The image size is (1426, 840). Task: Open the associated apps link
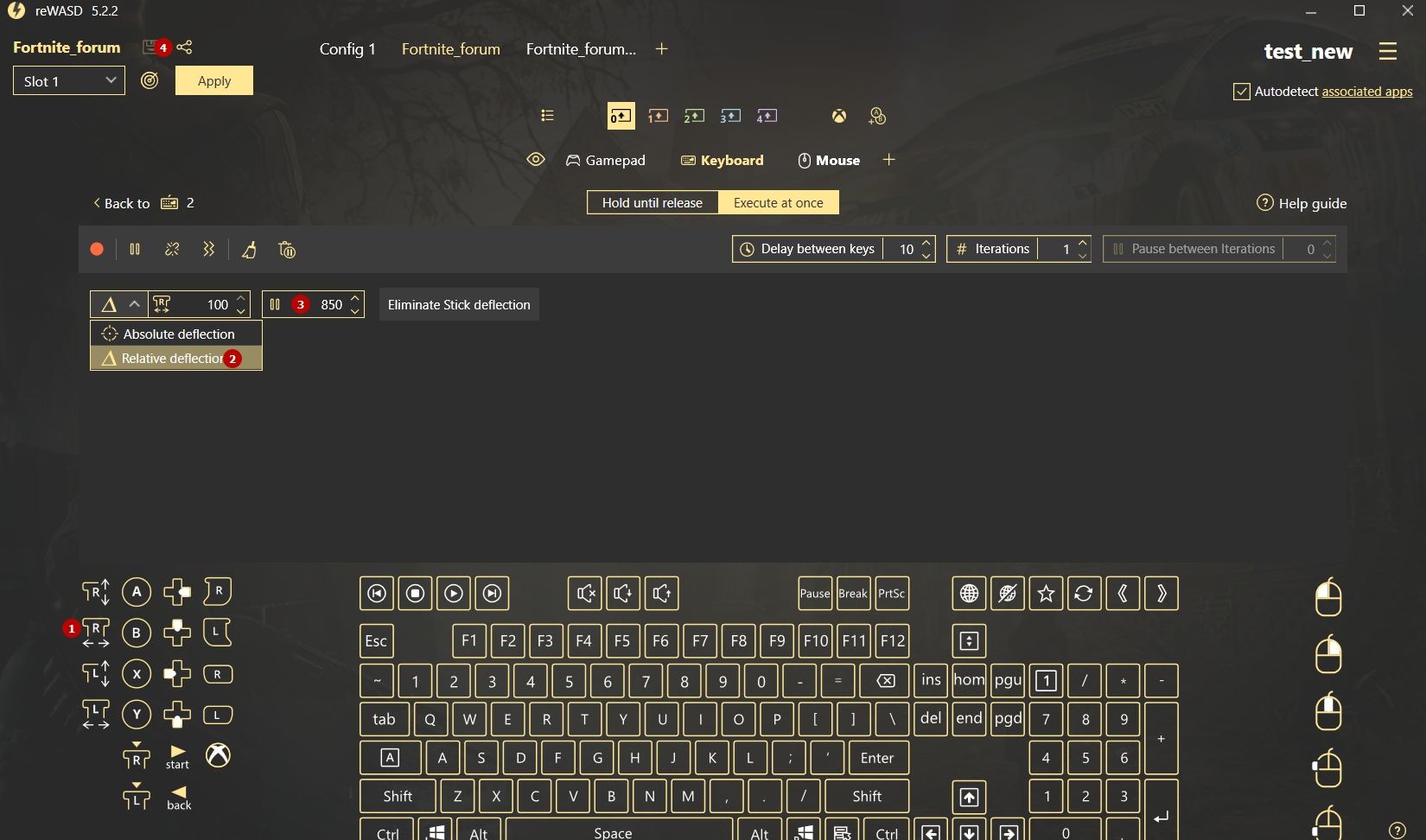pos(1366,92)
